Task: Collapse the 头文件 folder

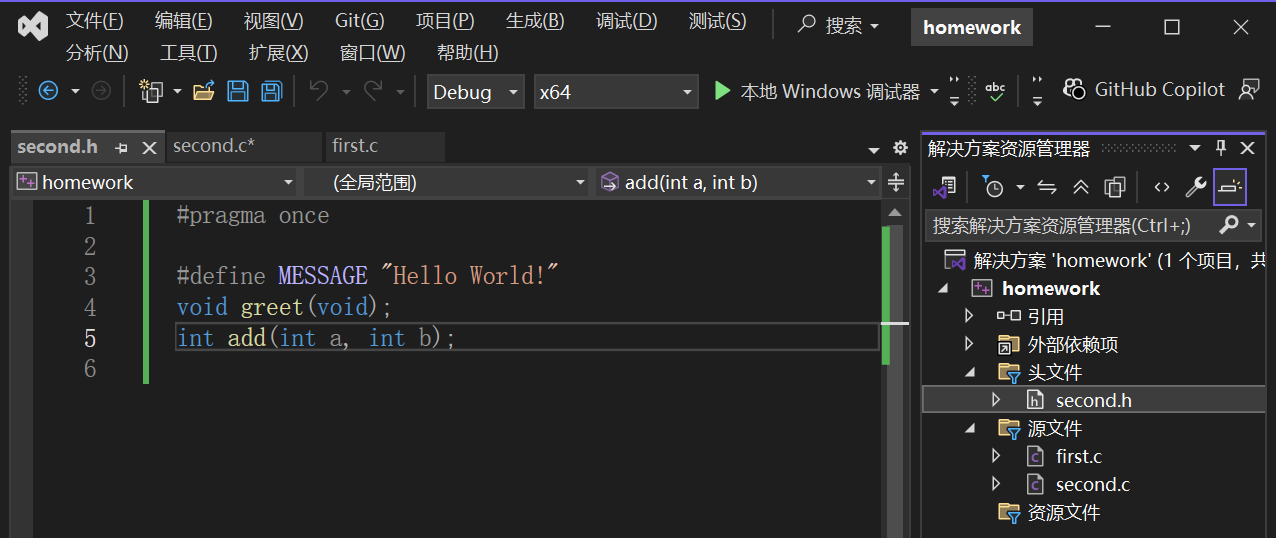Action: [x=968, y=372]
